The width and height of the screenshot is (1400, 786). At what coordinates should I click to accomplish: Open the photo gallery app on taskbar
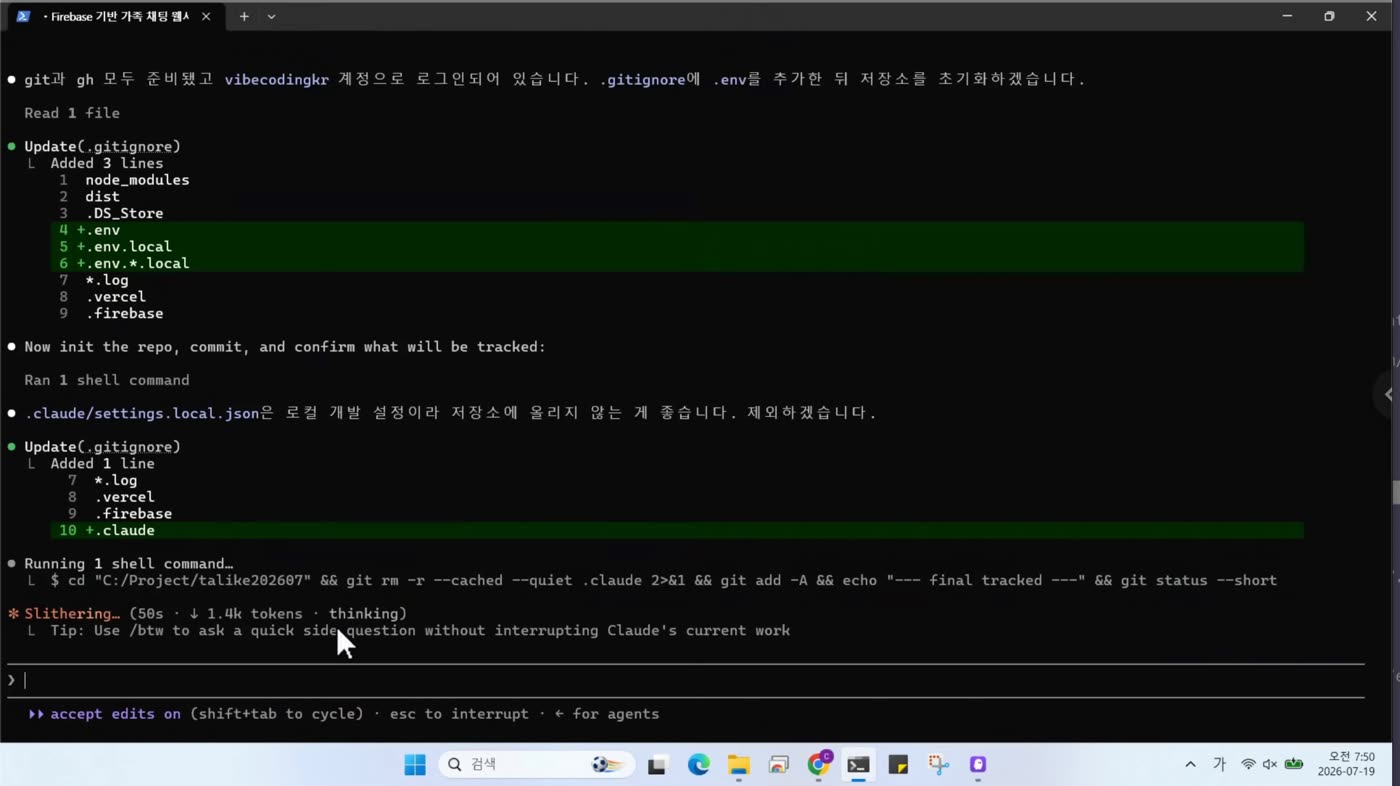click(778, 765)
